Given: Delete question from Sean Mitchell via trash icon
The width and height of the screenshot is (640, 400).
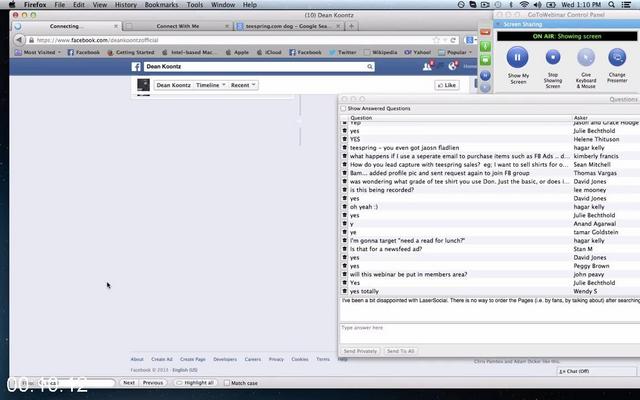Looking at the screenshot, I should click(344, 164).
